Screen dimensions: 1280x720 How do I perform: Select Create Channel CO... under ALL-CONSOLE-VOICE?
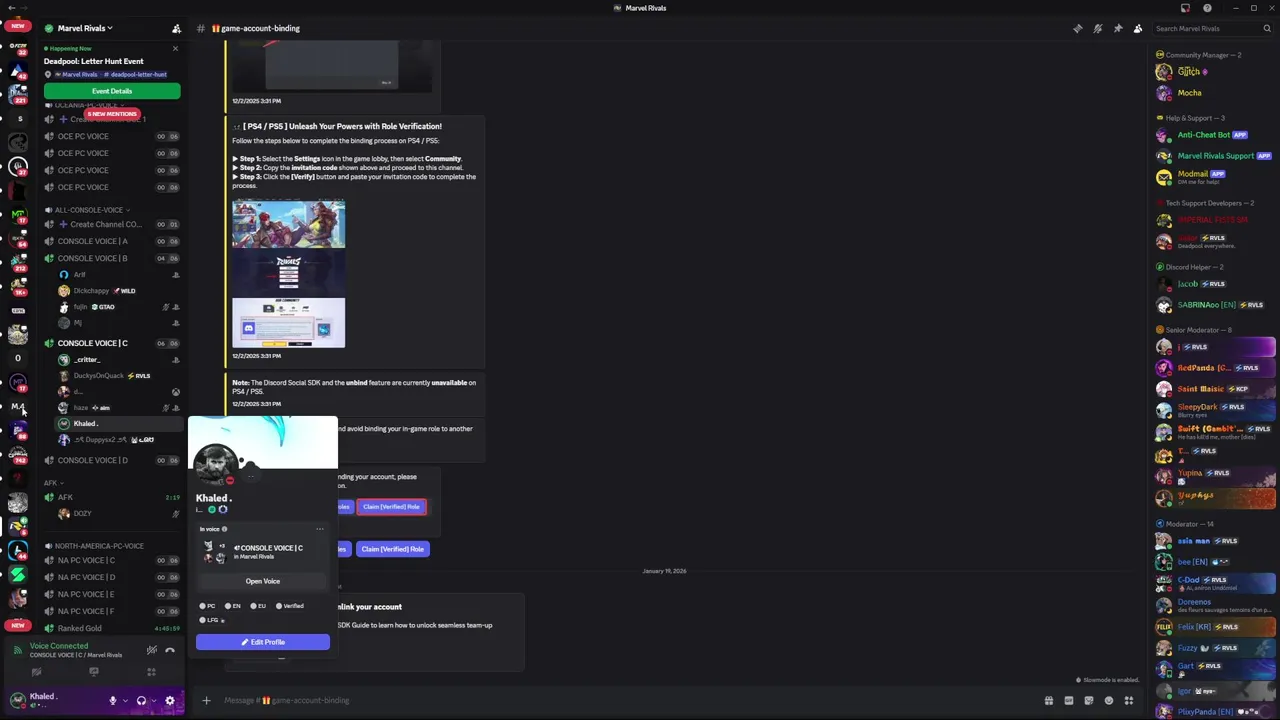(x=112, y=224)
